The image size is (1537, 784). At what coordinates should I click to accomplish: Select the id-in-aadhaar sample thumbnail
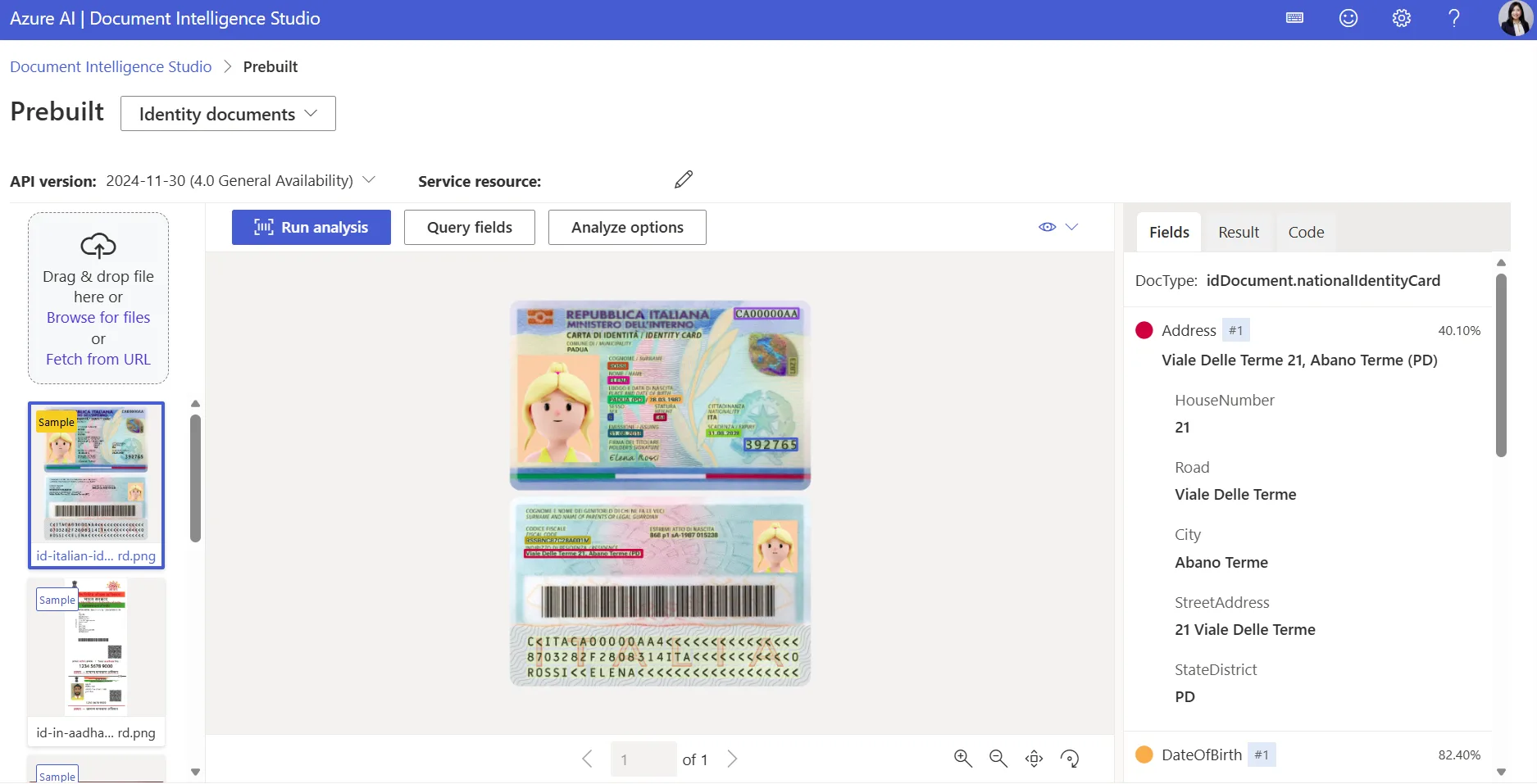(x=96, y=662)
